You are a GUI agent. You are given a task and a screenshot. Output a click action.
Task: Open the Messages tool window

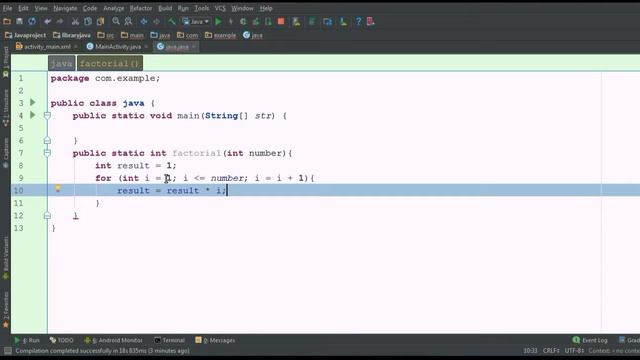(215, 340)
